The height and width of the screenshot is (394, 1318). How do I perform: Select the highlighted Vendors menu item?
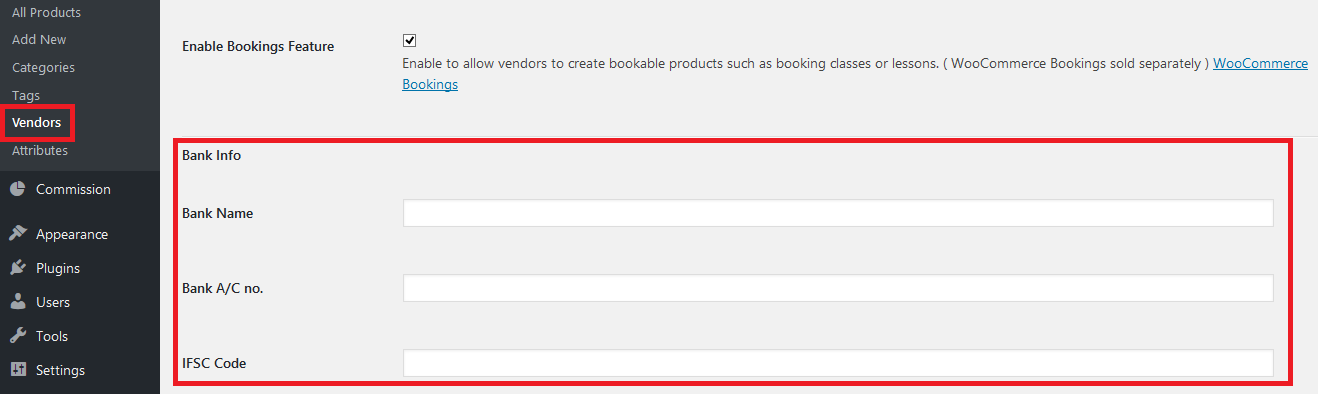pyautogui.click(x=36, y=123)
